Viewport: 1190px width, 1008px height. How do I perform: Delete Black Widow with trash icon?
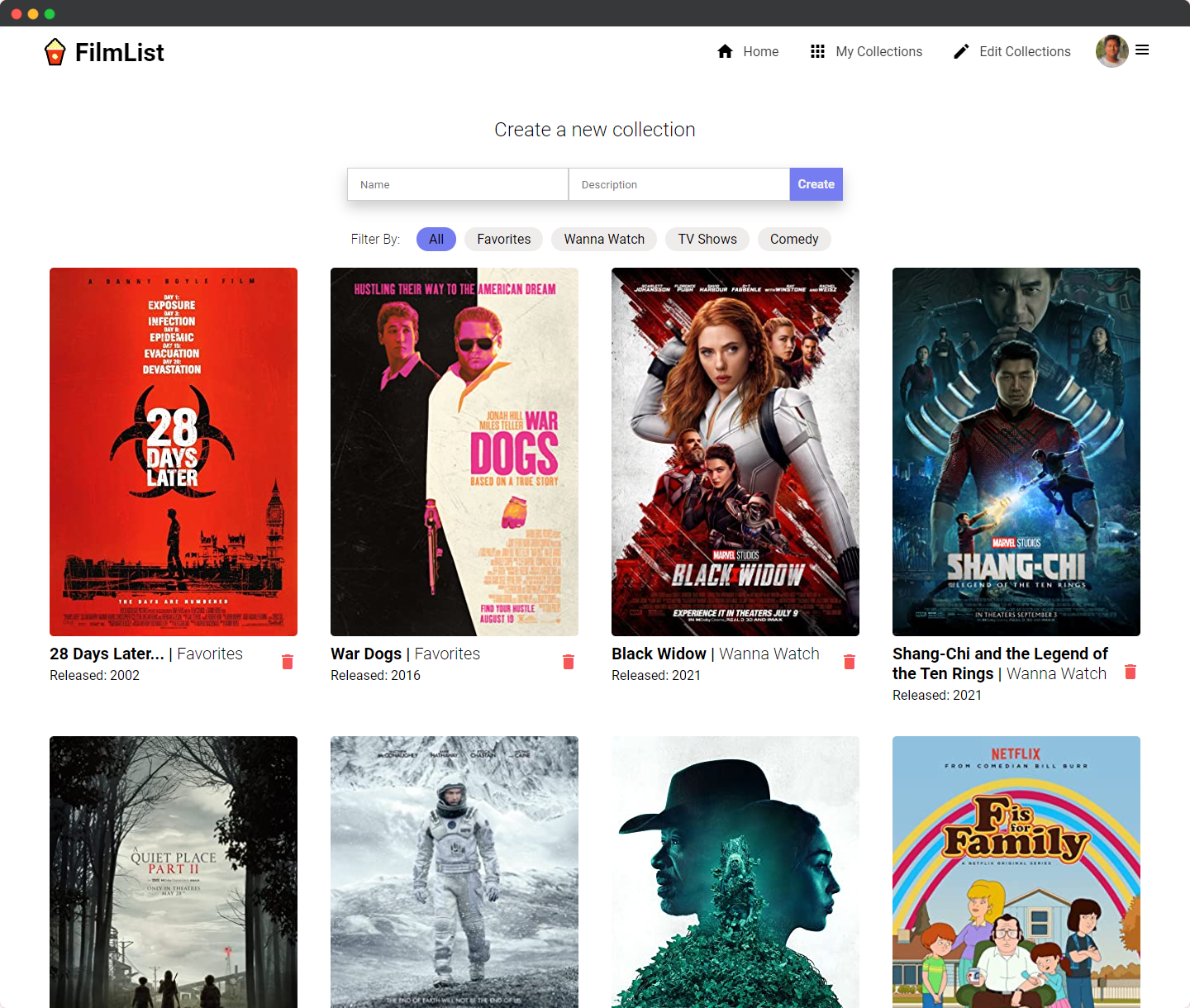pyautogui.click(x=850, y=662)
